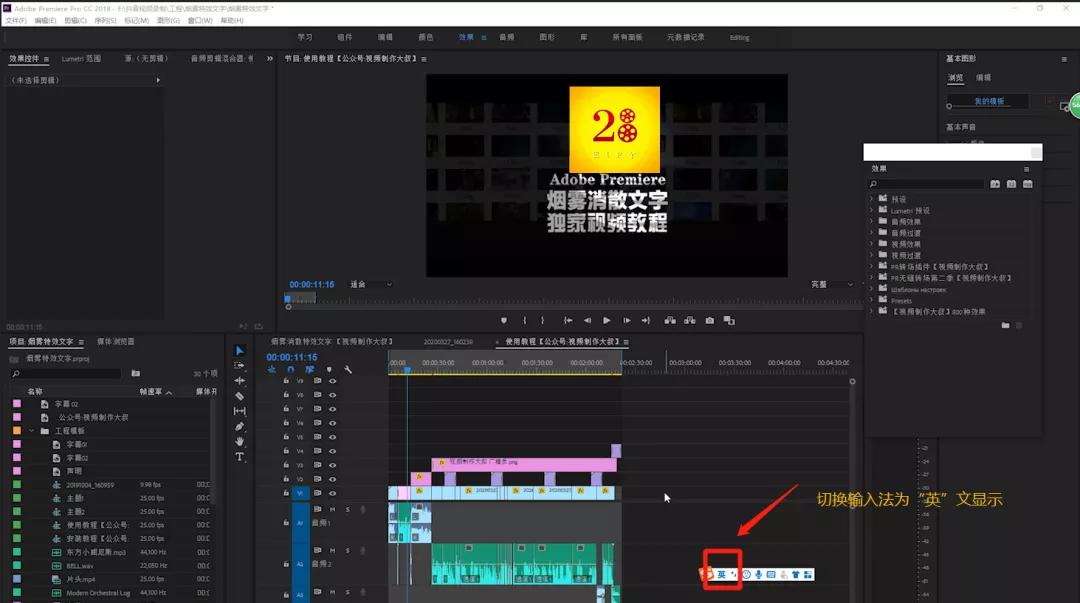Select the Razor tool
1080x603 pixels.
click(x=240, y=396)
